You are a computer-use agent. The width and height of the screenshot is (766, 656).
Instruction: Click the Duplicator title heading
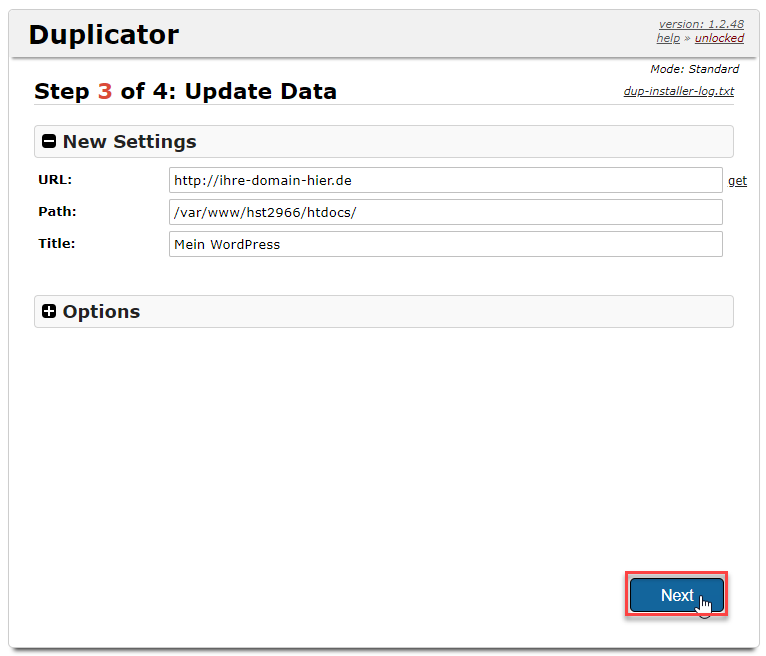103,35
